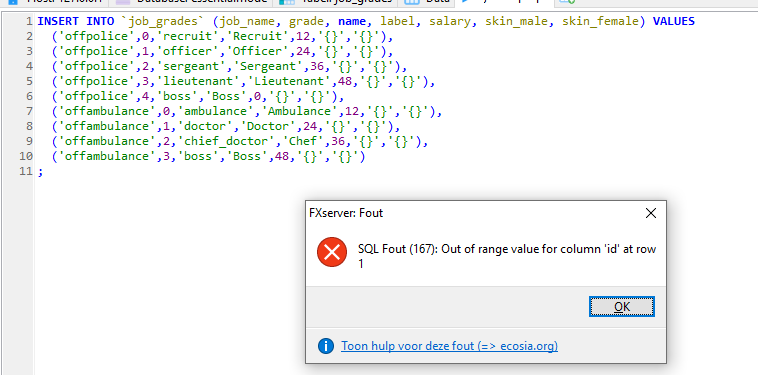Click the table icon on job_grades tab

[x=287, y=1]
